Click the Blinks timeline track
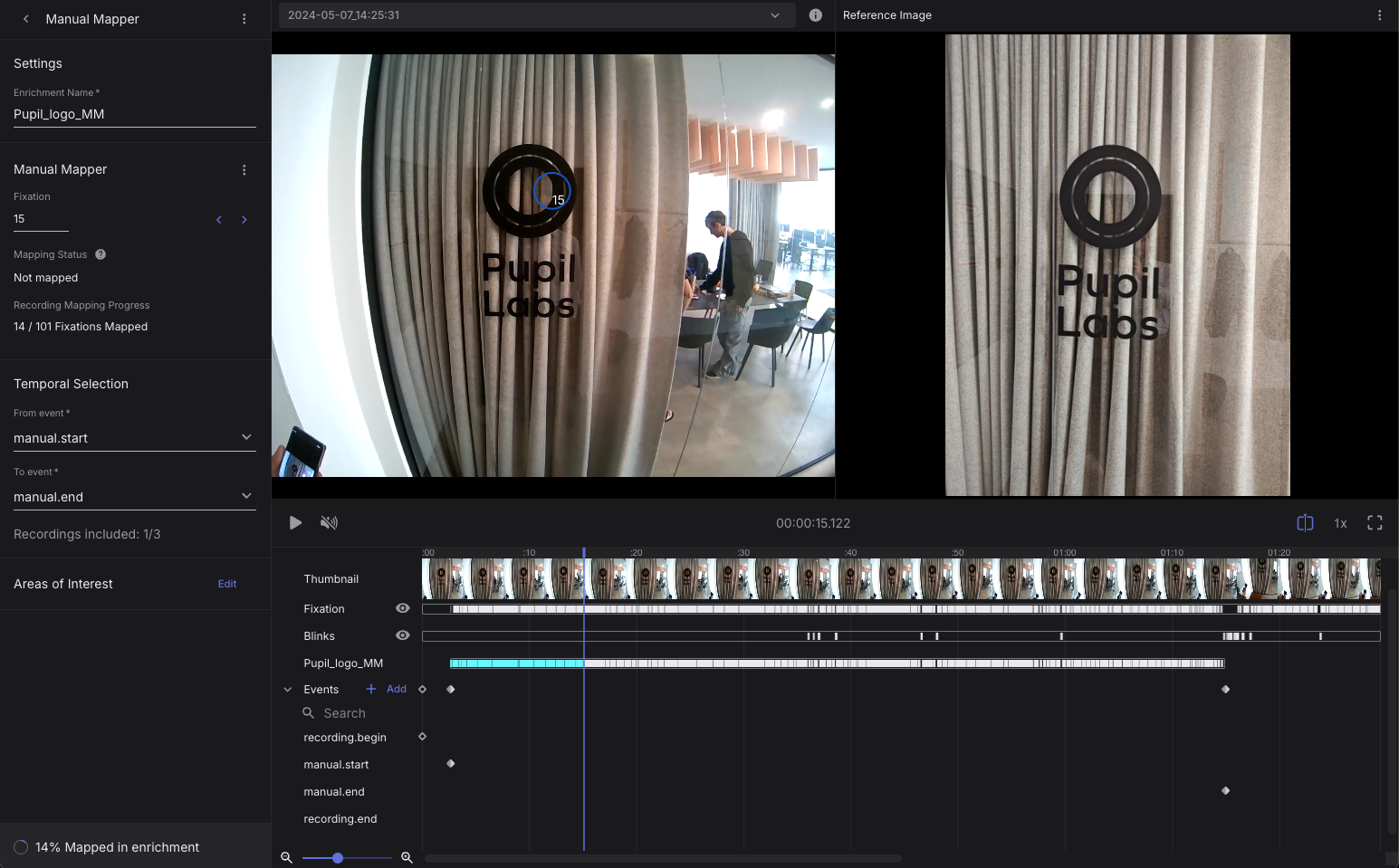Screen dimensions: 1399x868 pos(901,636)
